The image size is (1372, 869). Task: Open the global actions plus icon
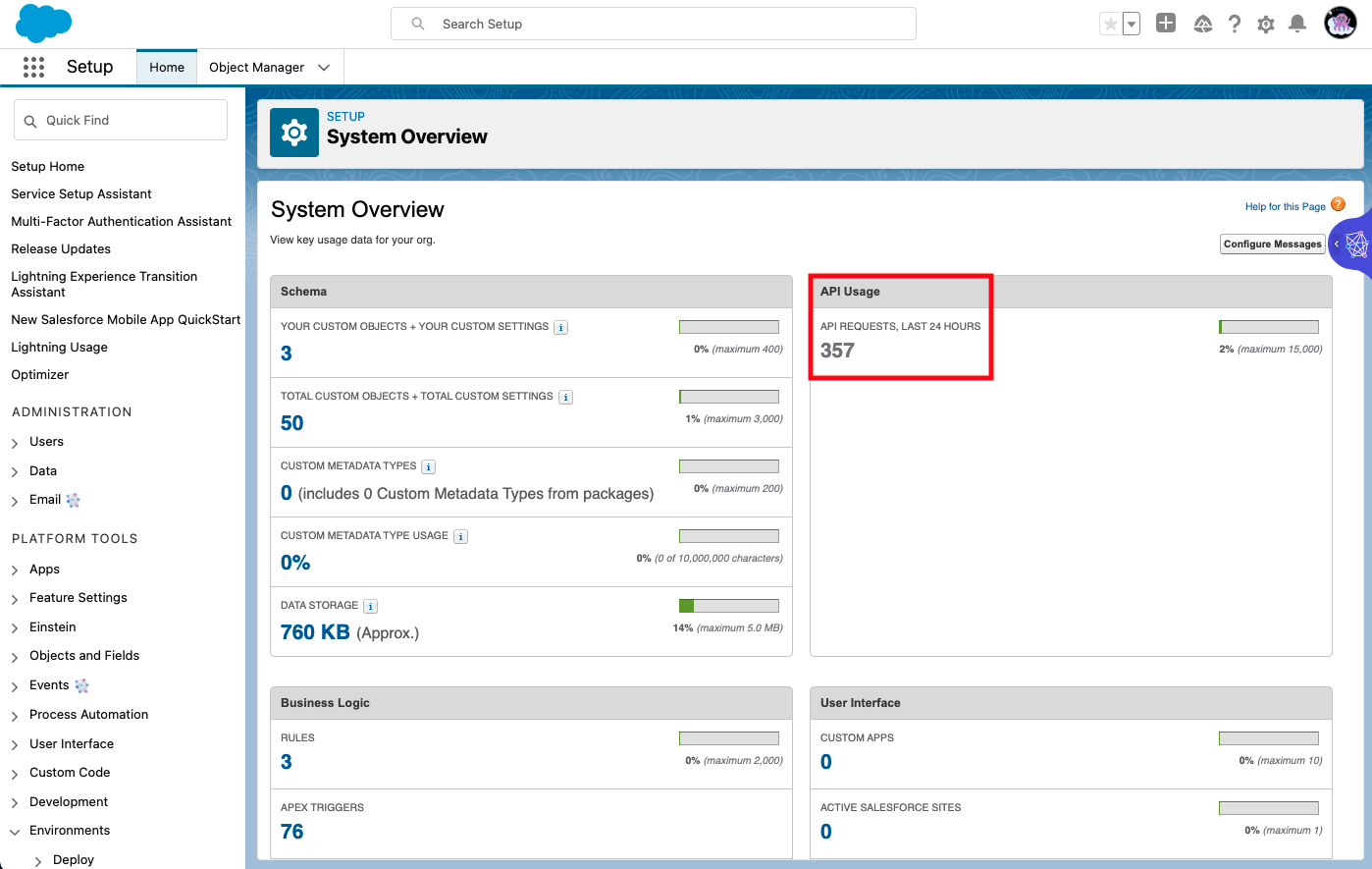pos(1165,24)
